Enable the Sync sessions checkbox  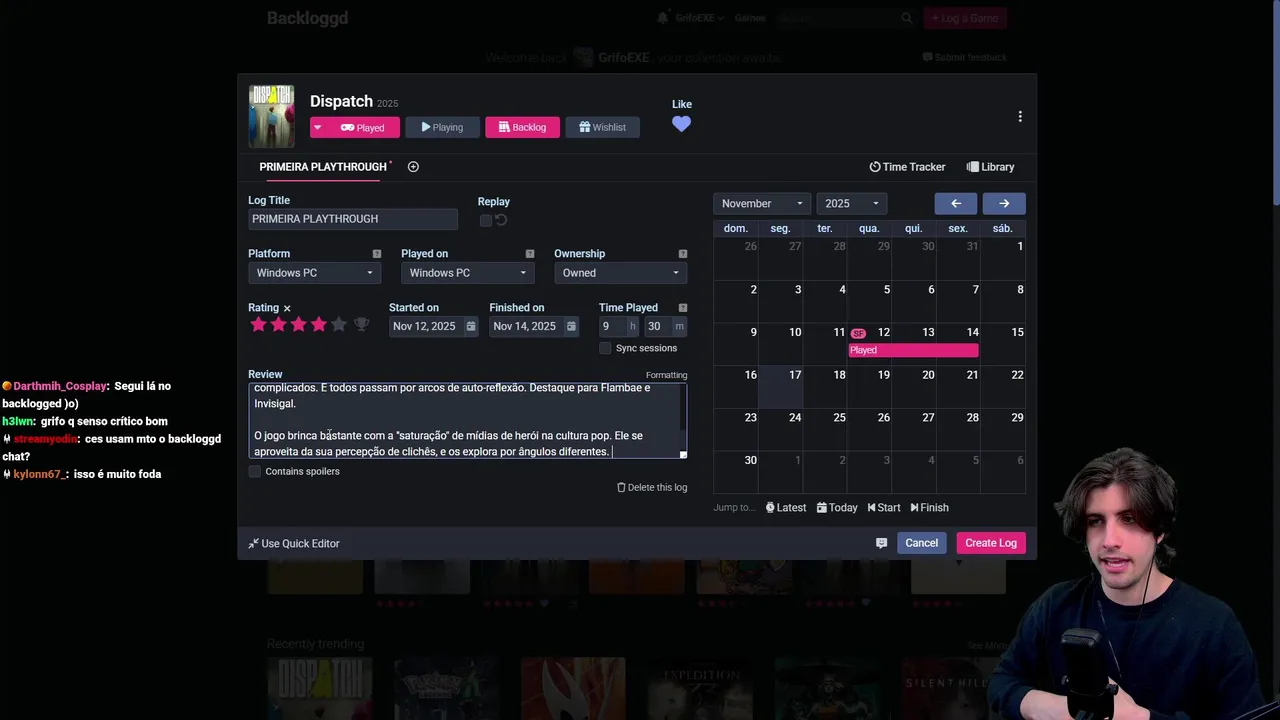coord(605,348)
